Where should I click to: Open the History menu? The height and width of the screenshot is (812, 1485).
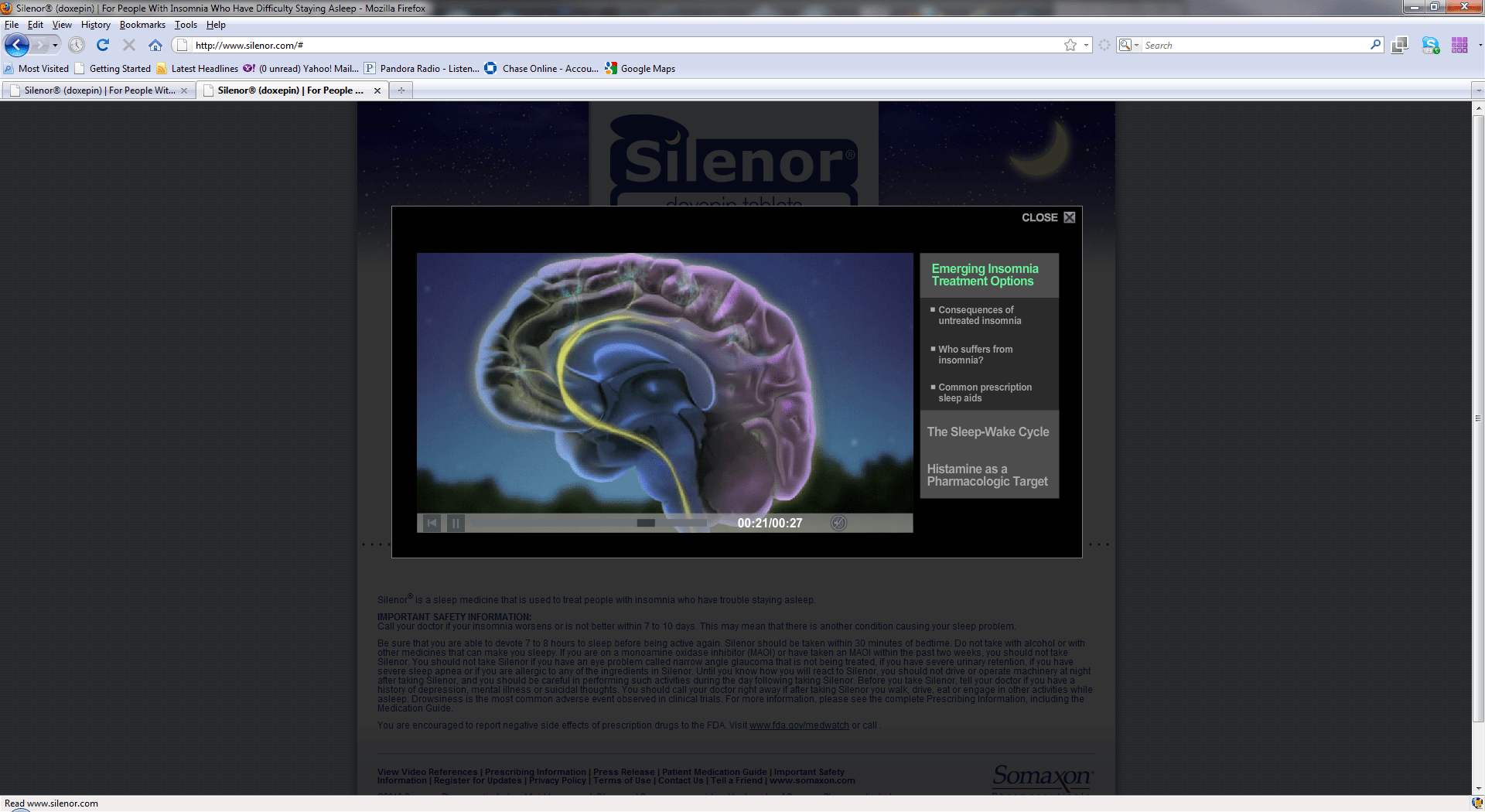click(x=96, y=25)
